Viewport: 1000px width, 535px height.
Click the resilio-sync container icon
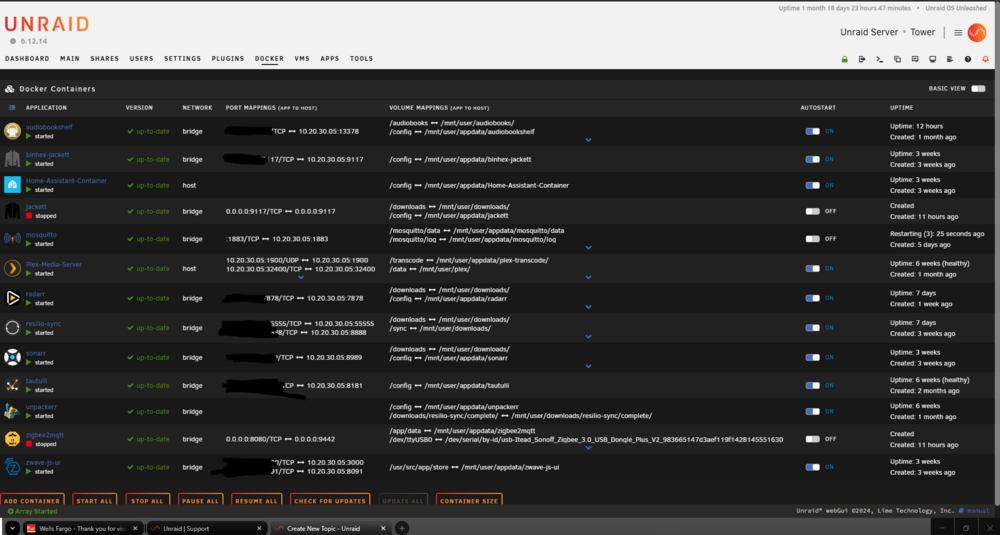[x=12, y=328]
